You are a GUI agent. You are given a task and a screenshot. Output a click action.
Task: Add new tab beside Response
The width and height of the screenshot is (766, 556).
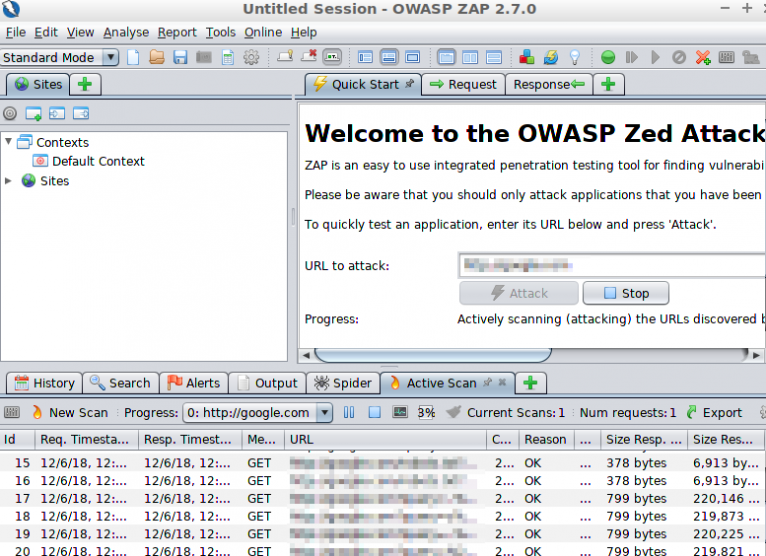click(x=608, y=85)
